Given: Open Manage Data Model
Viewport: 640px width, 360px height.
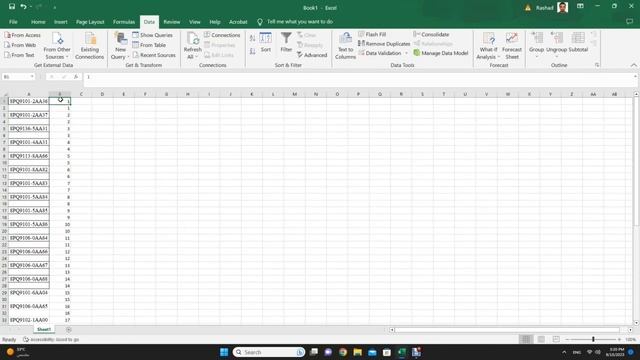Looking at the screenshot, I should [x=441, y=53].
